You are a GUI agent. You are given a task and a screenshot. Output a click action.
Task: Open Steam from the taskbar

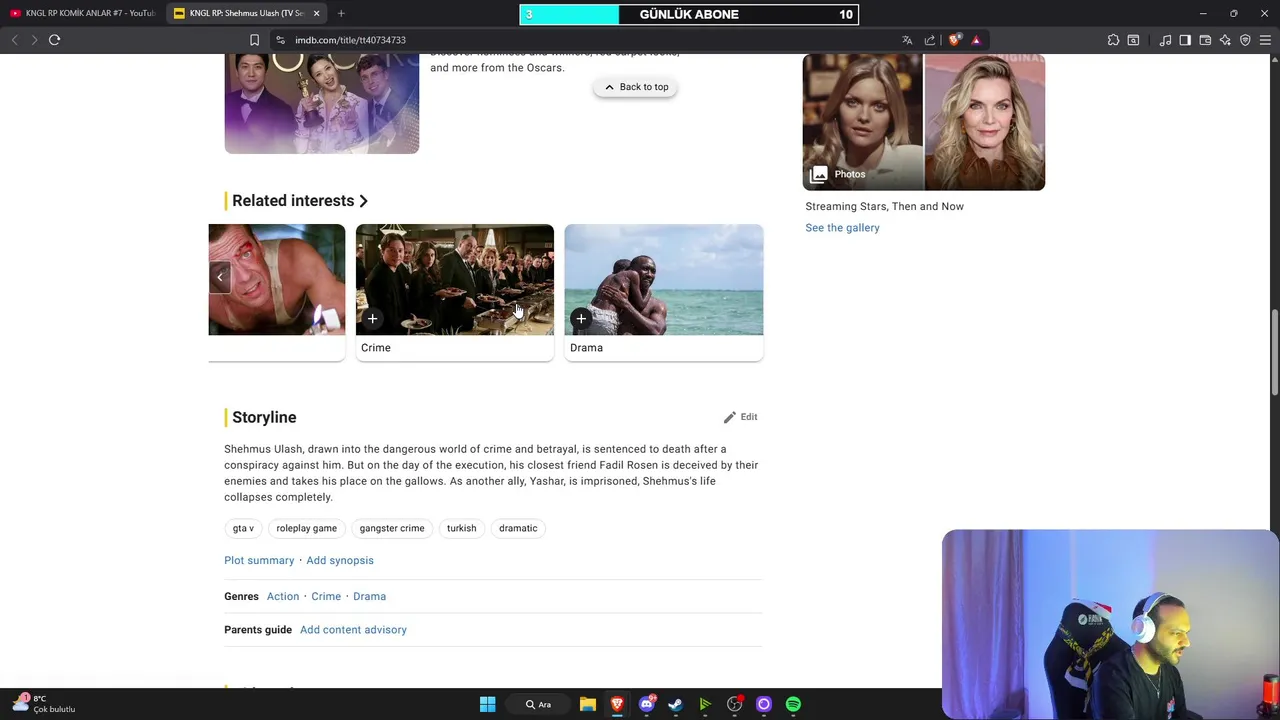[676, 705]
